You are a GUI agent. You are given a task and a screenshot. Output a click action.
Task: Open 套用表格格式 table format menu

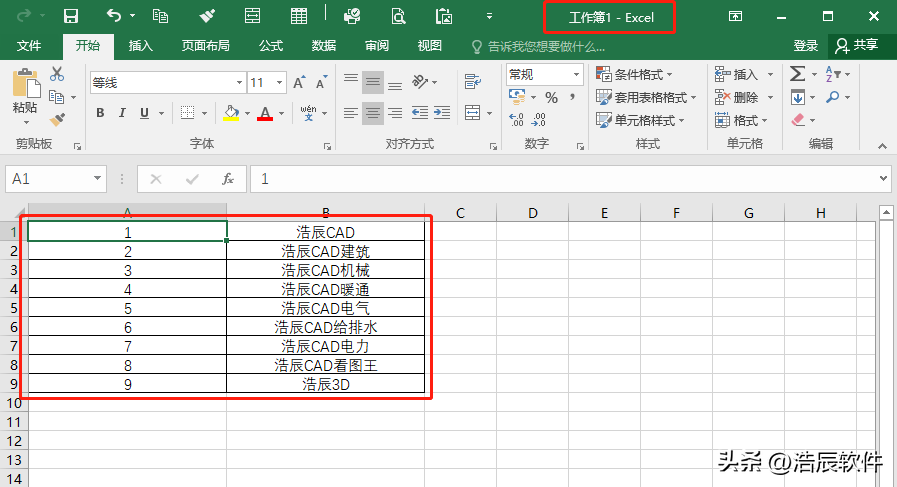click(646, 97)
